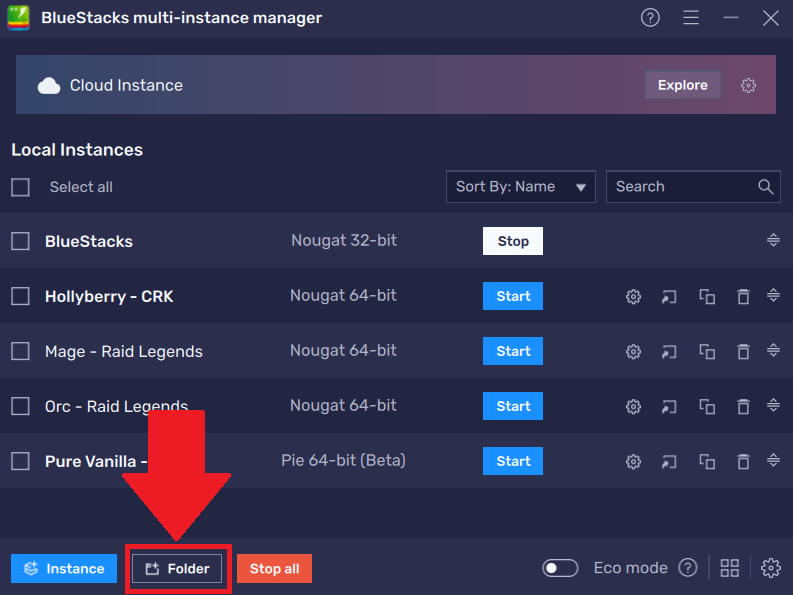Image resolution: width=793 pixels, height=595 pixels.
Task: Click the Explore button
Action: (x=683, y=85)
